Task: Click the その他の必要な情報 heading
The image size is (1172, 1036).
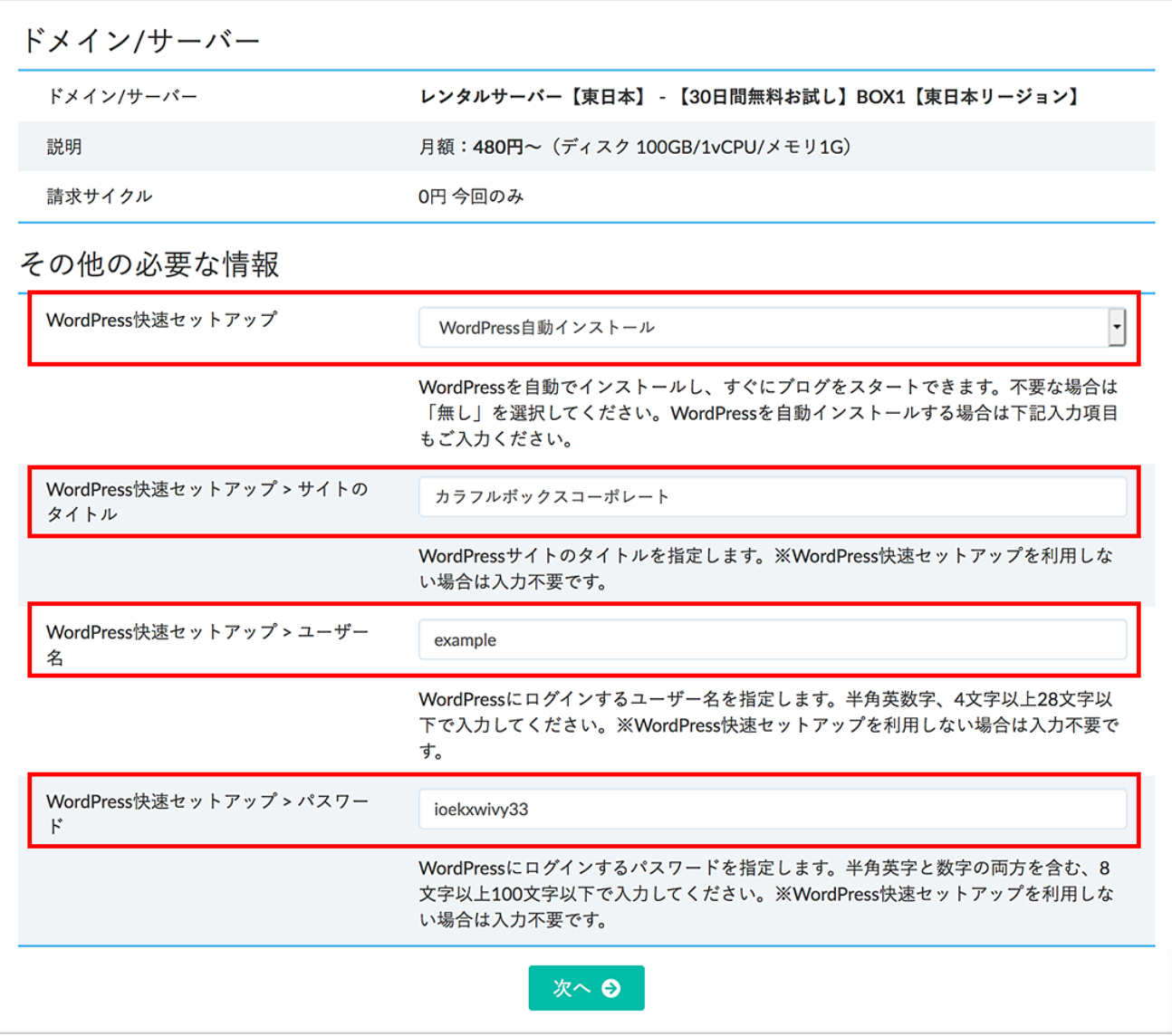Action: click(149, 264)
